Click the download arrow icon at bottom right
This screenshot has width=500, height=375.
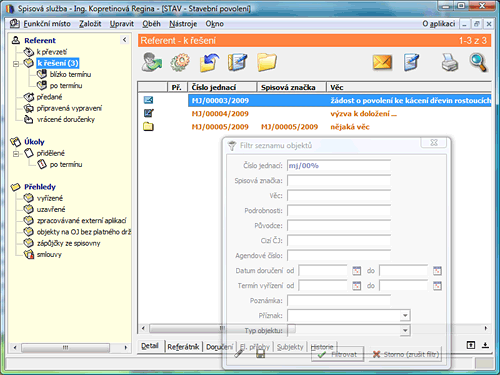(485, 345)
